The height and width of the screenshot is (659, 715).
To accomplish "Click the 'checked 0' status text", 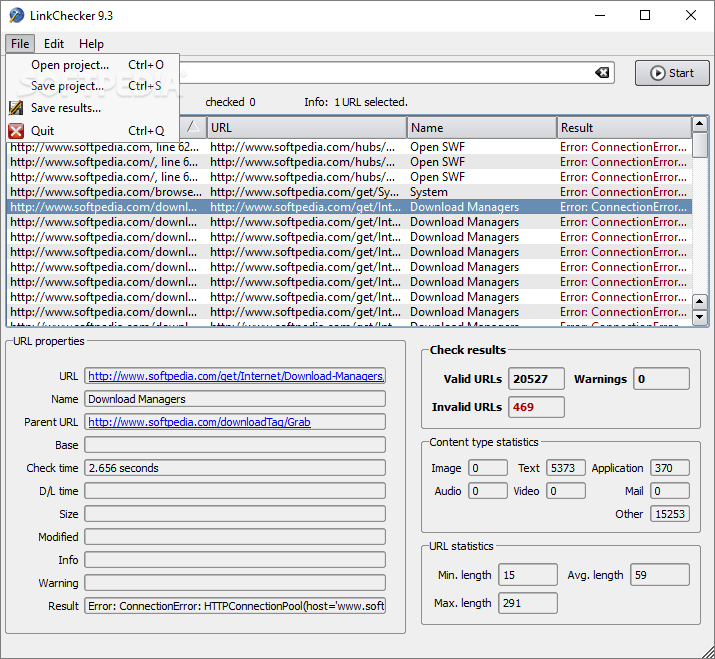I will [x=230, y=102].
